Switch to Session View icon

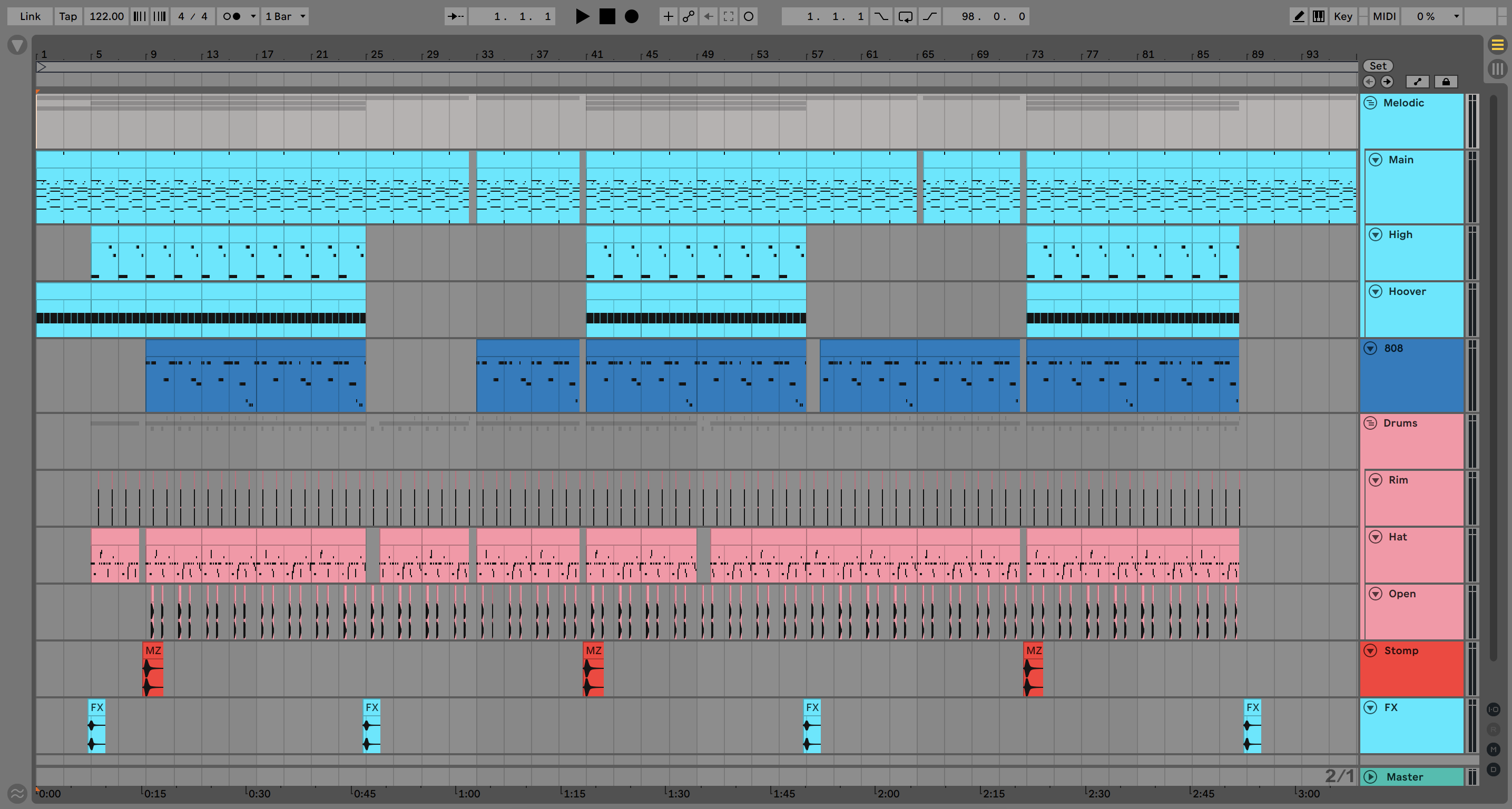click(x=1497, y=69)
